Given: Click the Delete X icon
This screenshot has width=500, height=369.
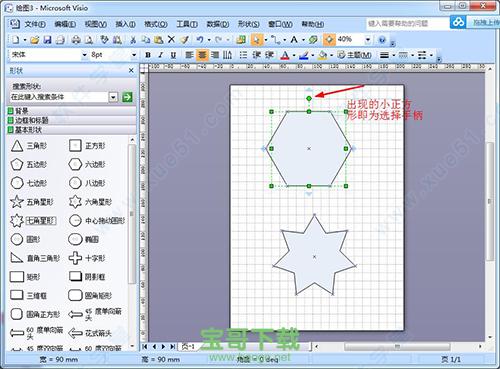Looking at the screenshot, I should pyautogui.click(x=171, y=40).
